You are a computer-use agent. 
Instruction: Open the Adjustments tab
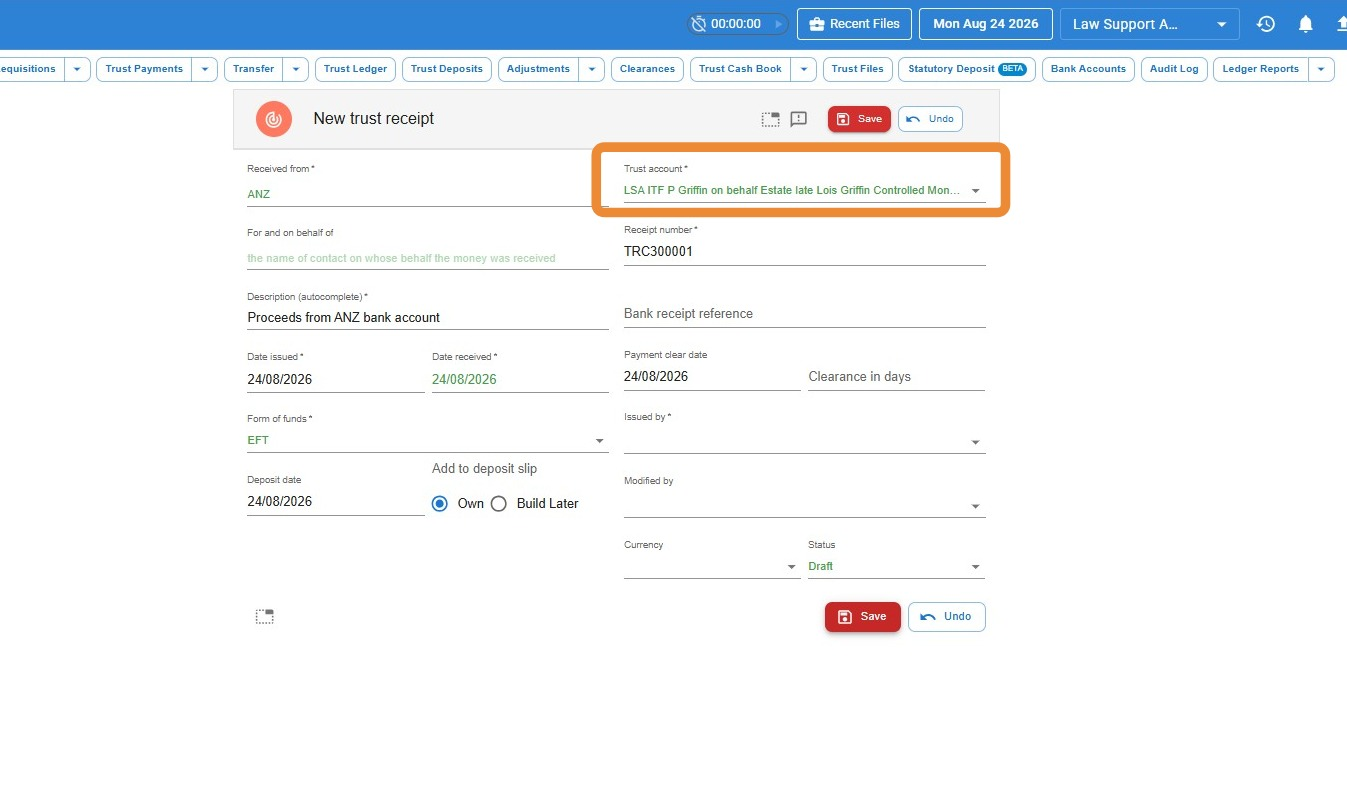click(x=538, y=69)
